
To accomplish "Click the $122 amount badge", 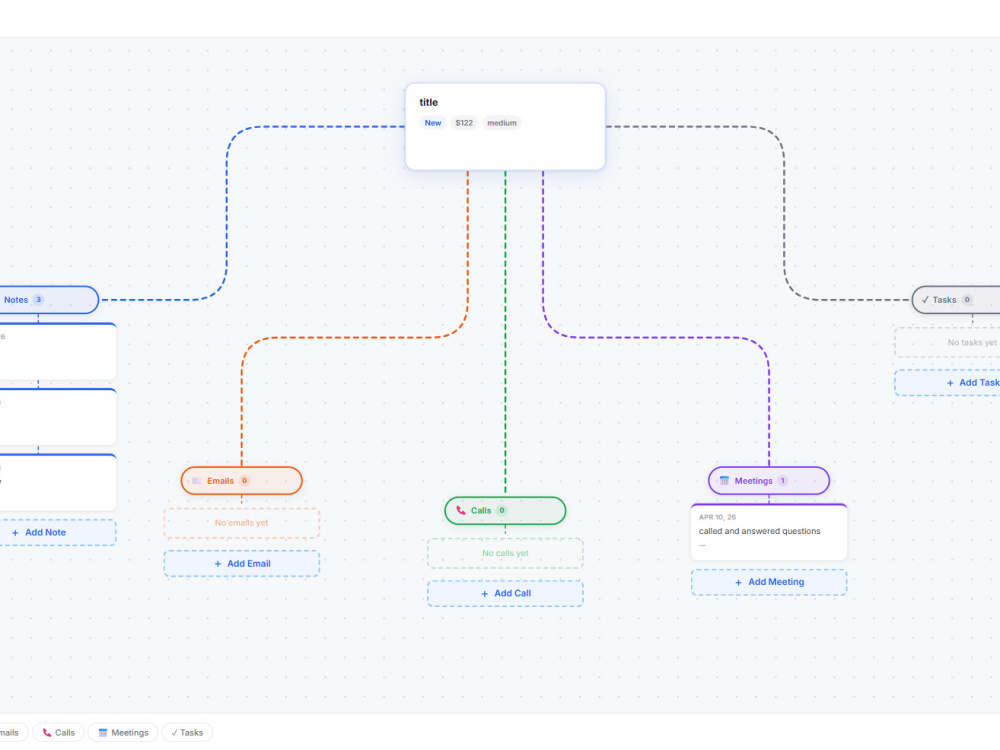I will click(x=464, y=123).
